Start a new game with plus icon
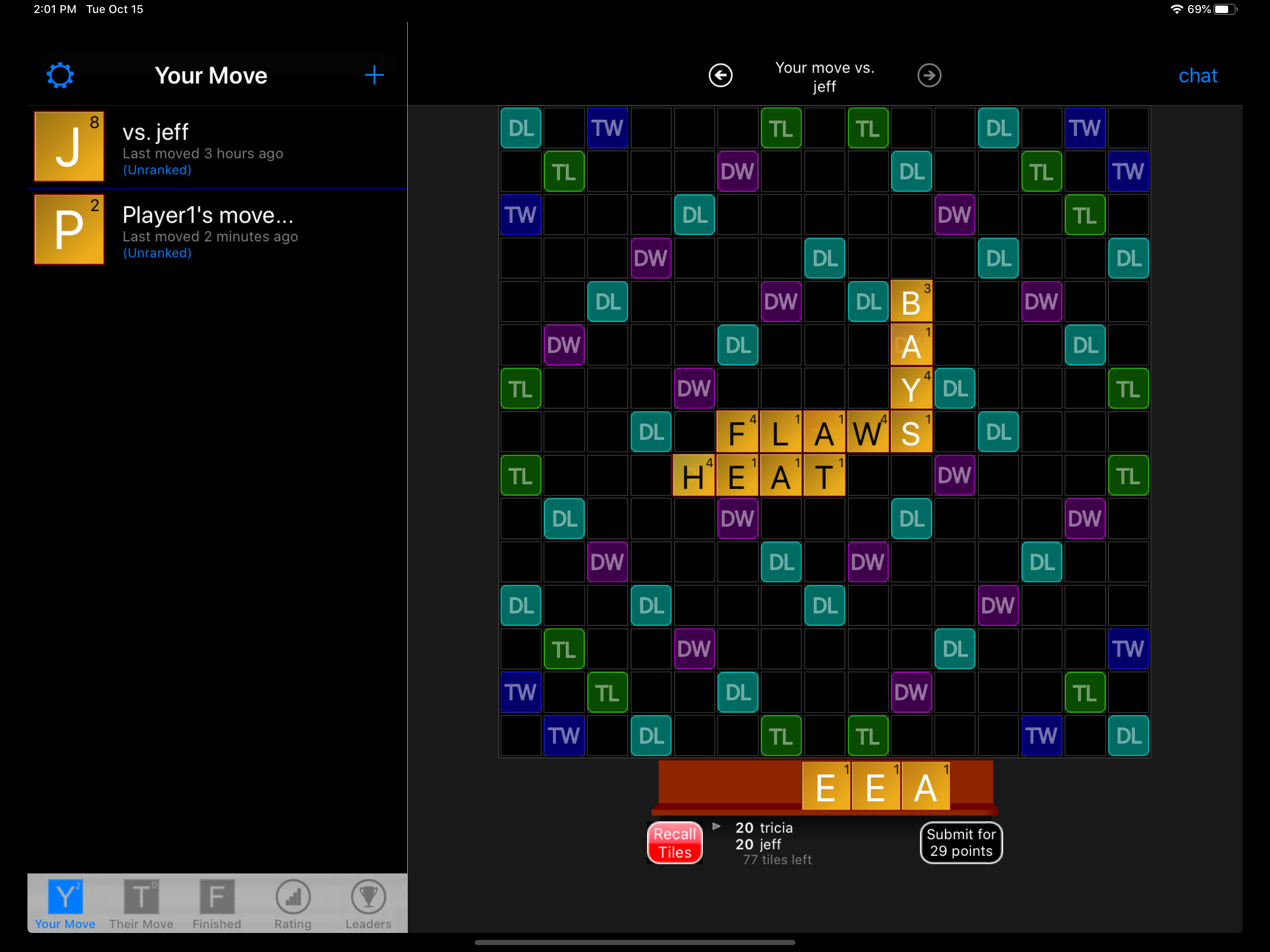The height and width of the screenshot is (952, 1270). coord(374,75)
